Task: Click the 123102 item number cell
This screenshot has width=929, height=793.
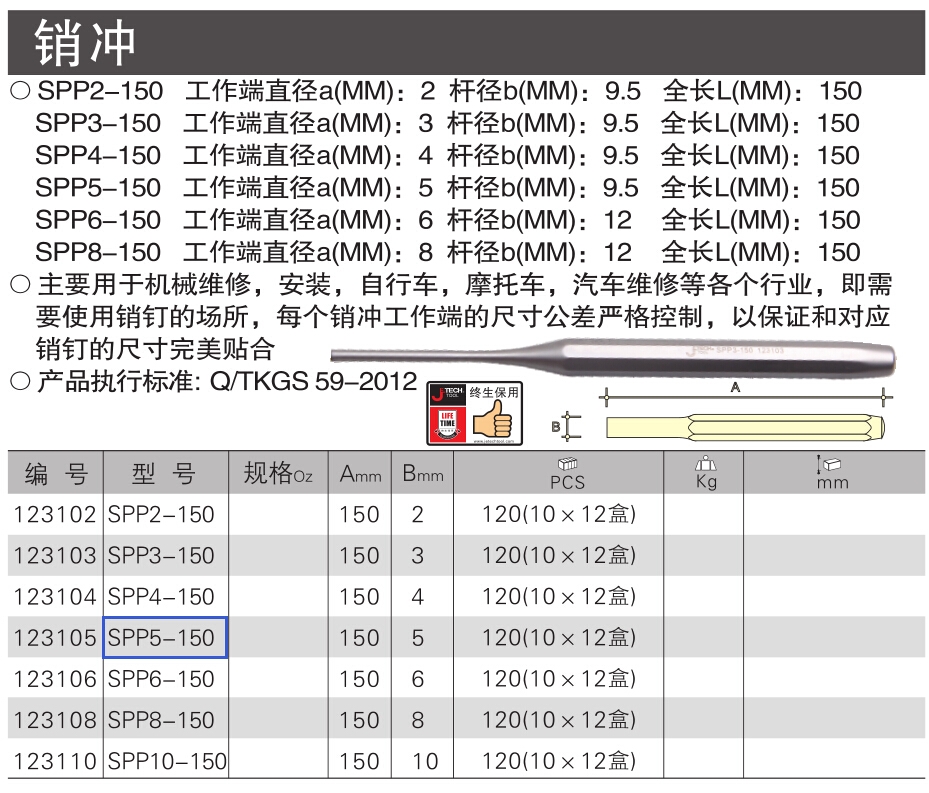Action: (55, 514)
